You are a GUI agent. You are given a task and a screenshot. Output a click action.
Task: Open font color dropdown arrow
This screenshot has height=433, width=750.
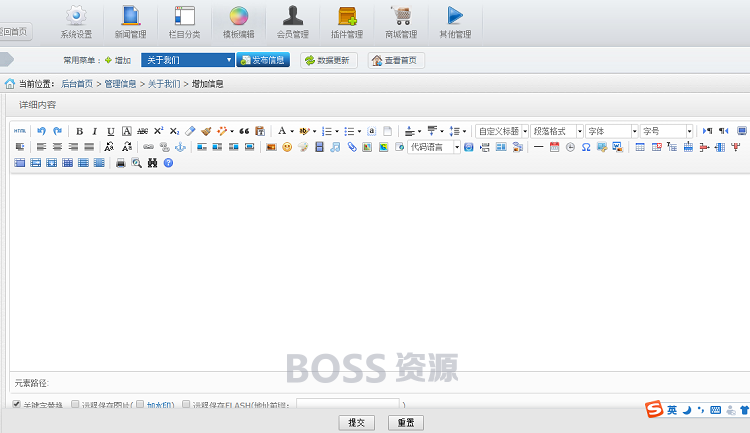coord(292,131)
